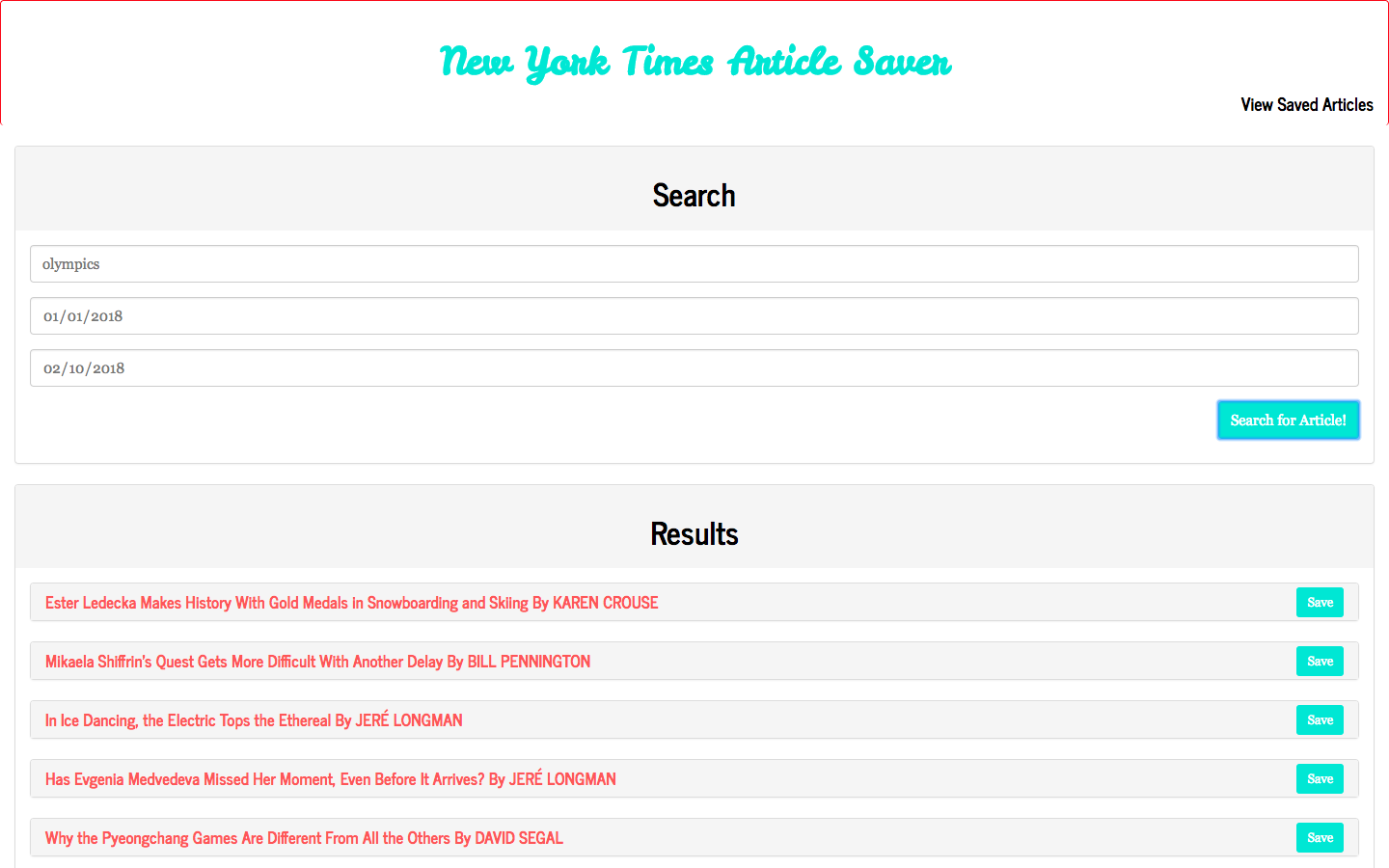Open the In Ice Dancing article link

[254, 720]
